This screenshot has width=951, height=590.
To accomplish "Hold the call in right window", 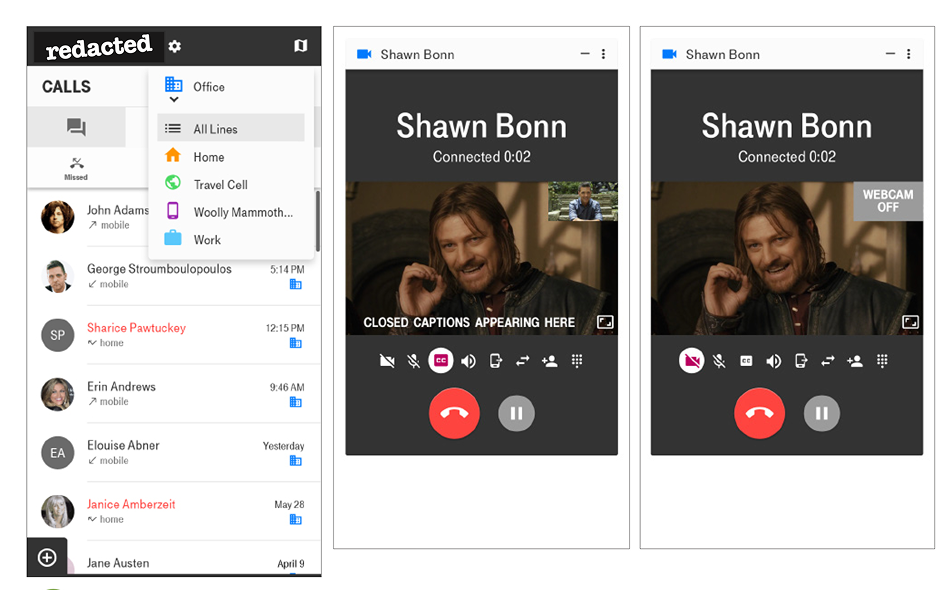I will (x=822, y=414).
